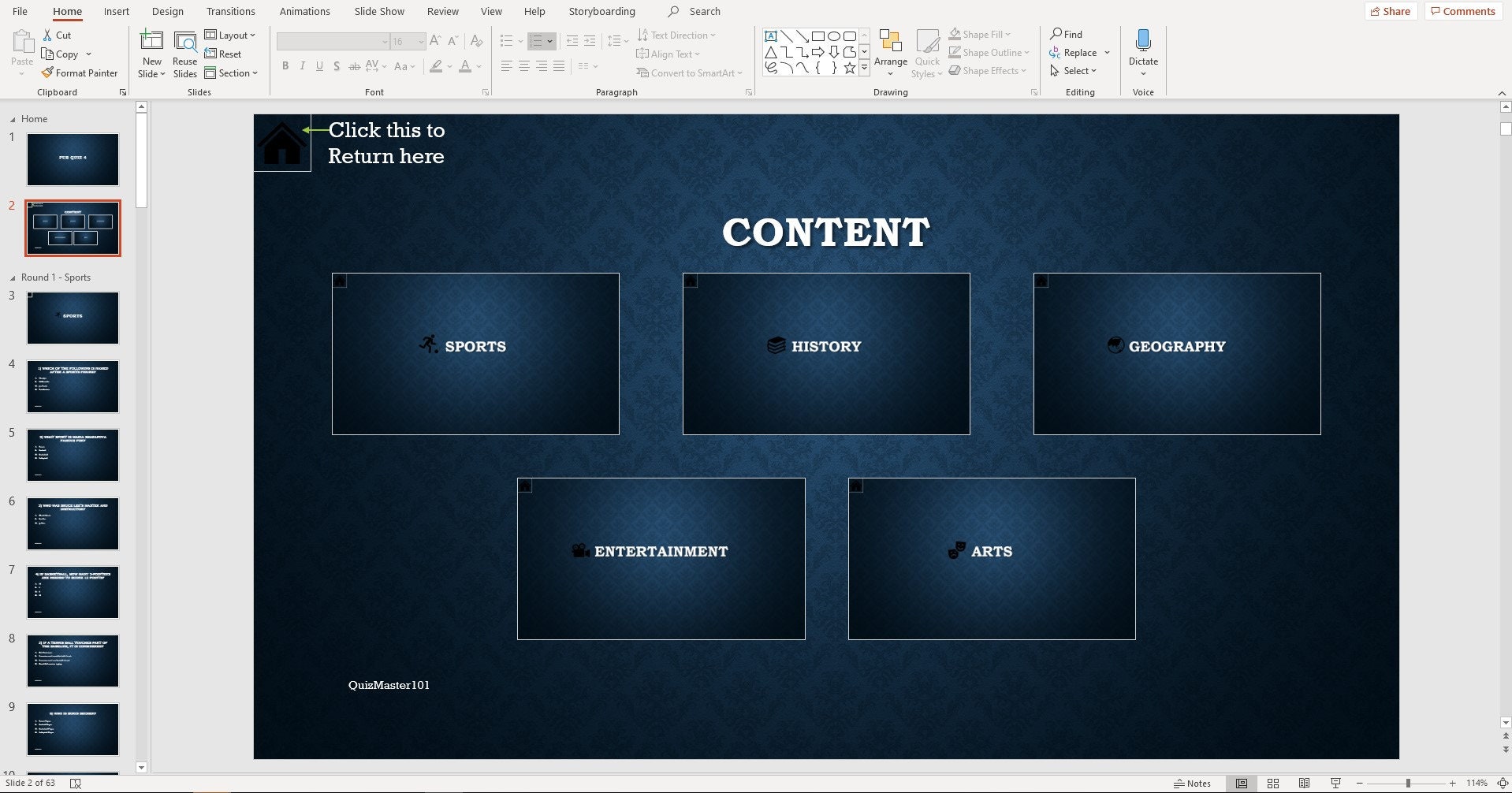1512x793 pixels.
Task: Open Quick Styles for shapes
Action: click(928, 52)
